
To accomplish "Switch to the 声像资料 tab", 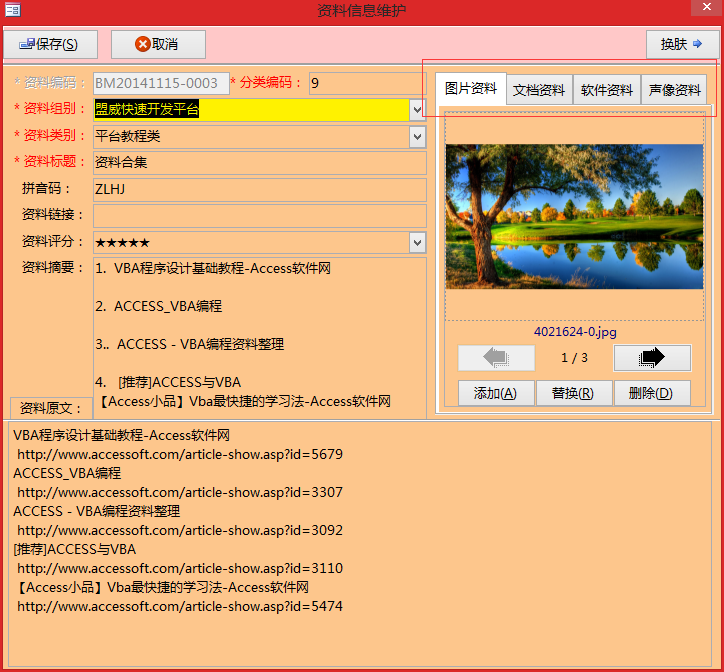I will [x=674, y=90].
